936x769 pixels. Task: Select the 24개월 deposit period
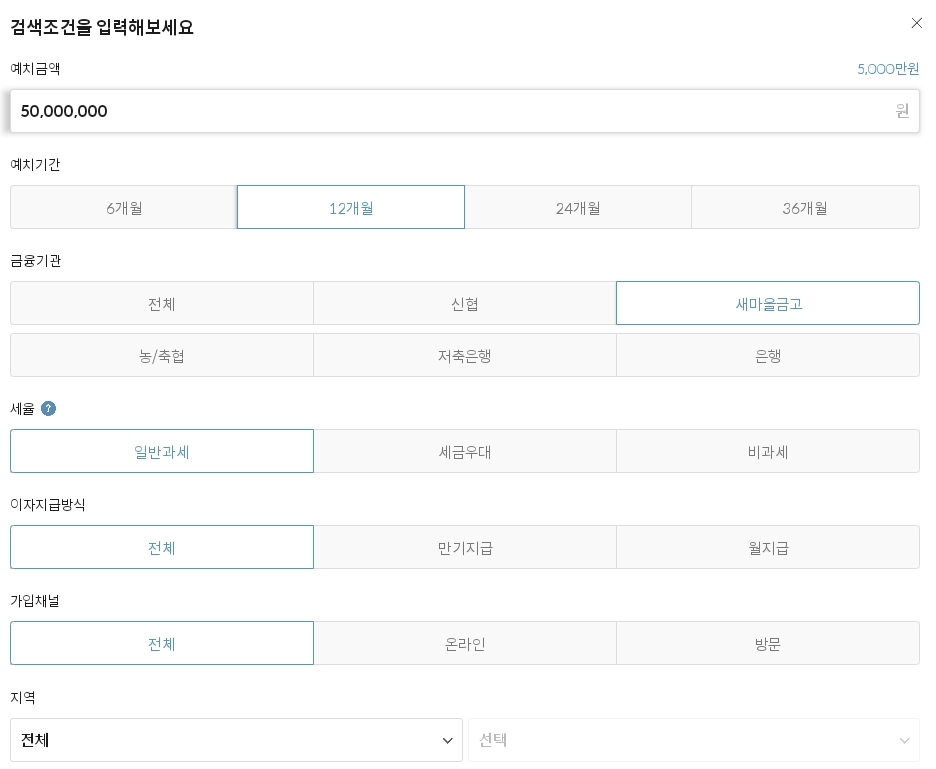click(578, 207)
